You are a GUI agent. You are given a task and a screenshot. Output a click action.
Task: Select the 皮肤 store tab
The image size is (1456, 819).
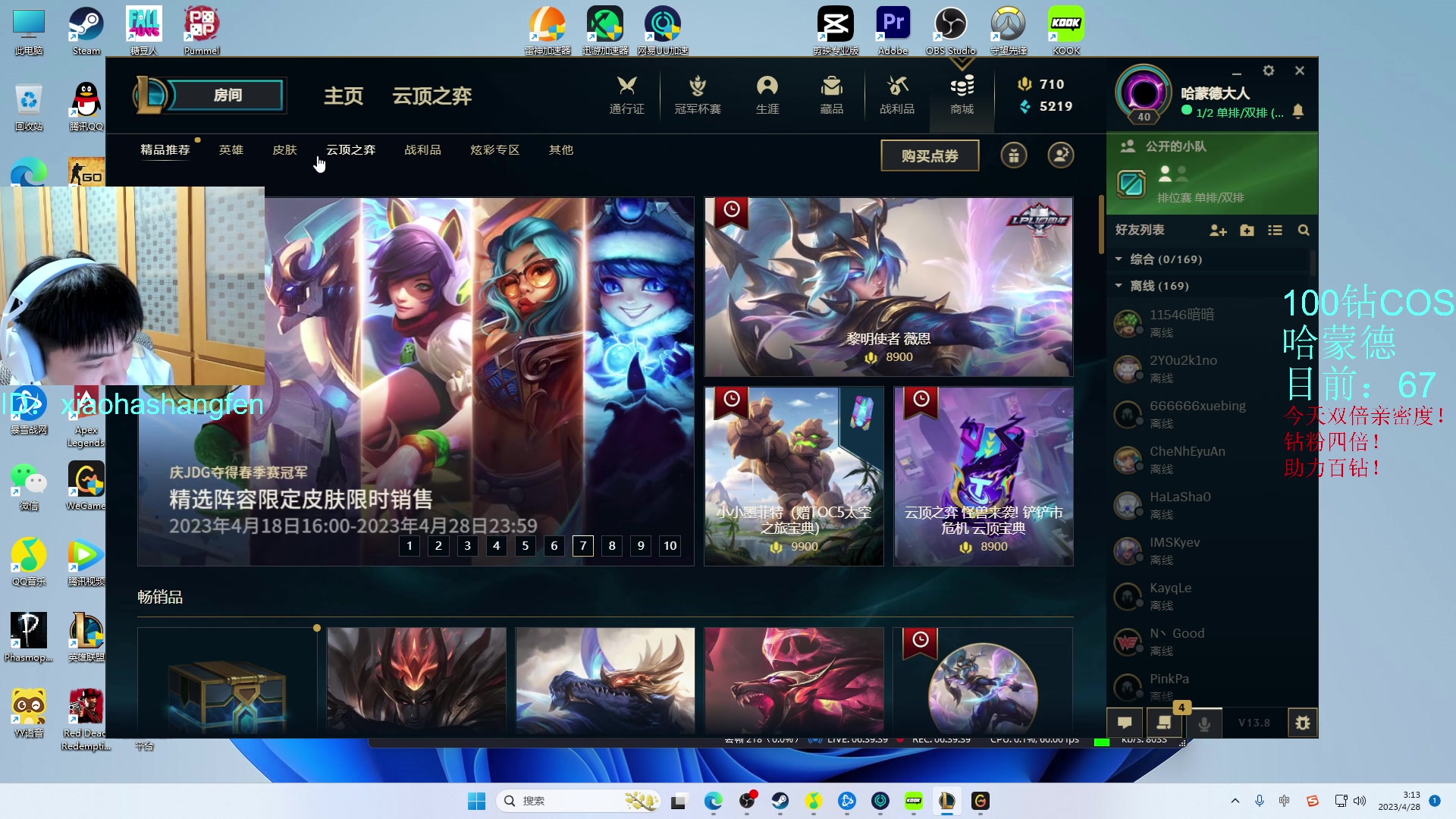(285, 150)
